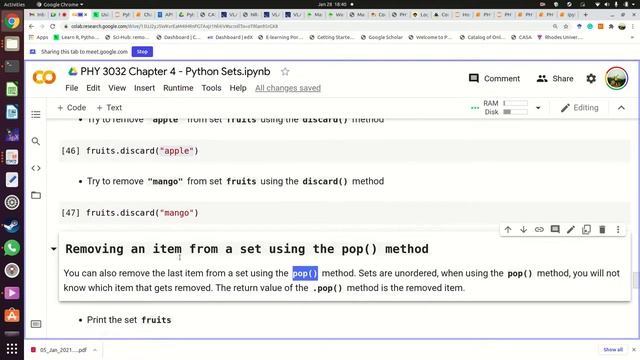Open more cell actions menu

point(618,229)
